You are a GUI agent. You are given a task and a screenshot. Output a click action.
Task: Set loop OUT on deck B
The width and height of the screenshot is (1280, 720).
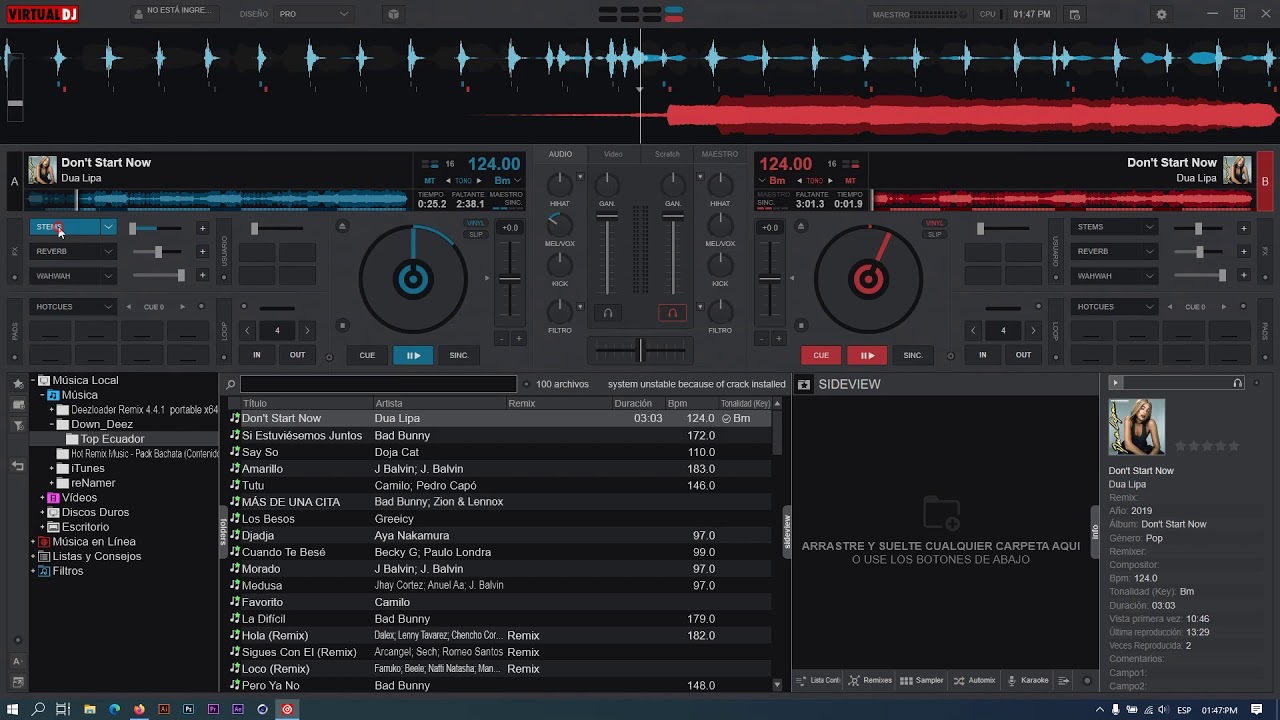click(x=1023, y=355)
